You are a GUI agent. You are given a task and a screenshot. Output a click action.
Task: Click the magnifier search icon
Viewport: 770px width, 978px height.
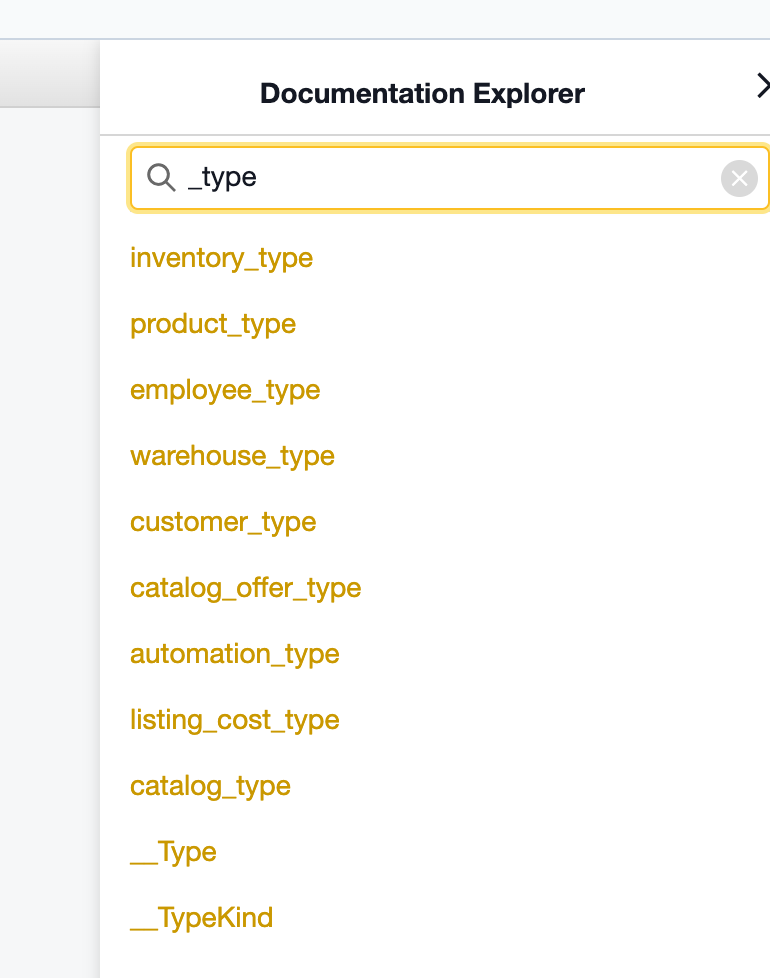click(161, 178)
